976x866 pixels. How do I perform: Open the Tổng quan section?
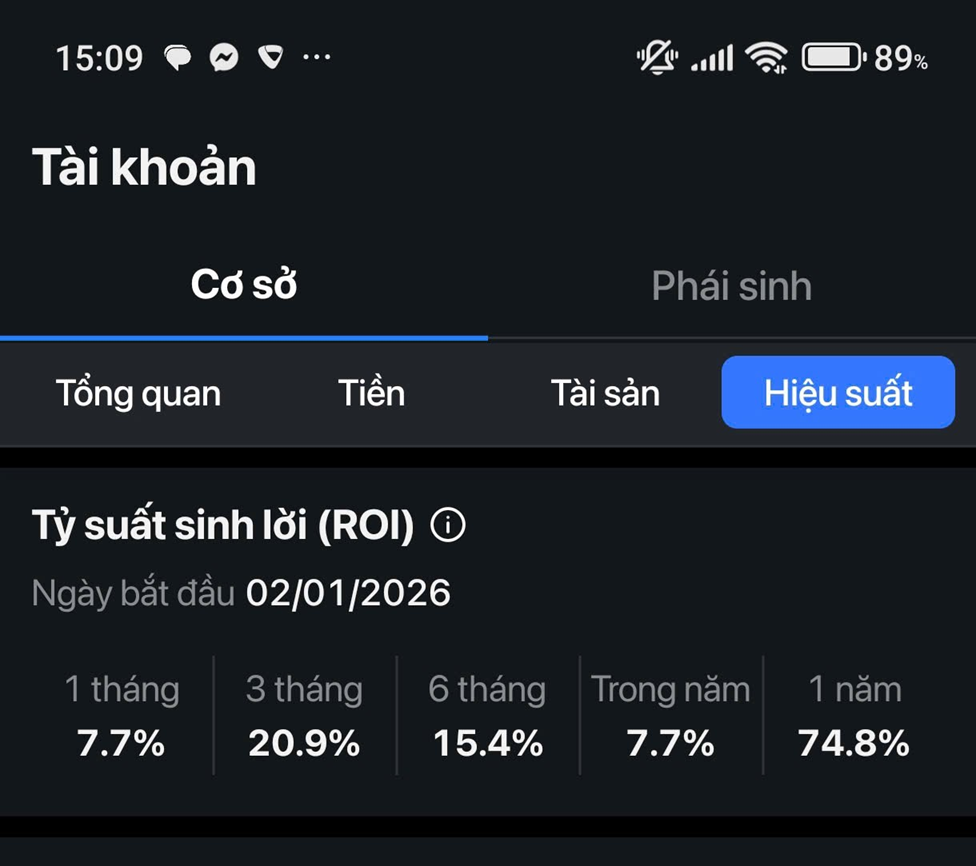[x=138, y=393]
